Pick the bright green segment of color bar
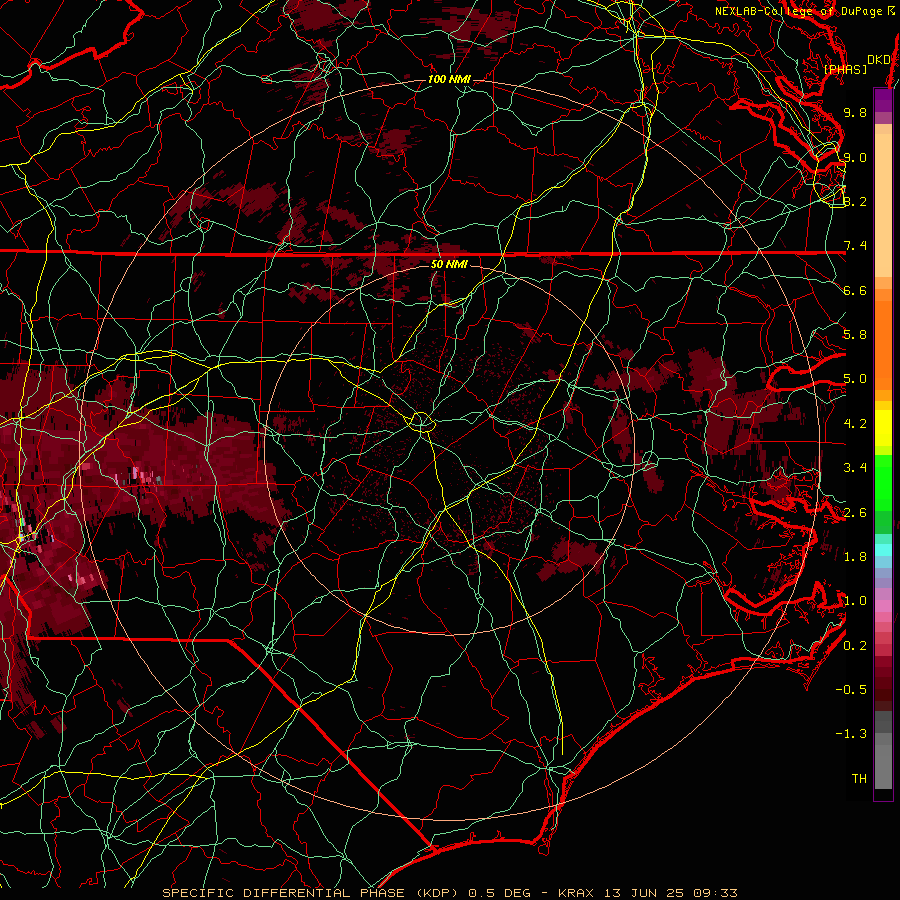900x900 pixels. pos(883,482)
